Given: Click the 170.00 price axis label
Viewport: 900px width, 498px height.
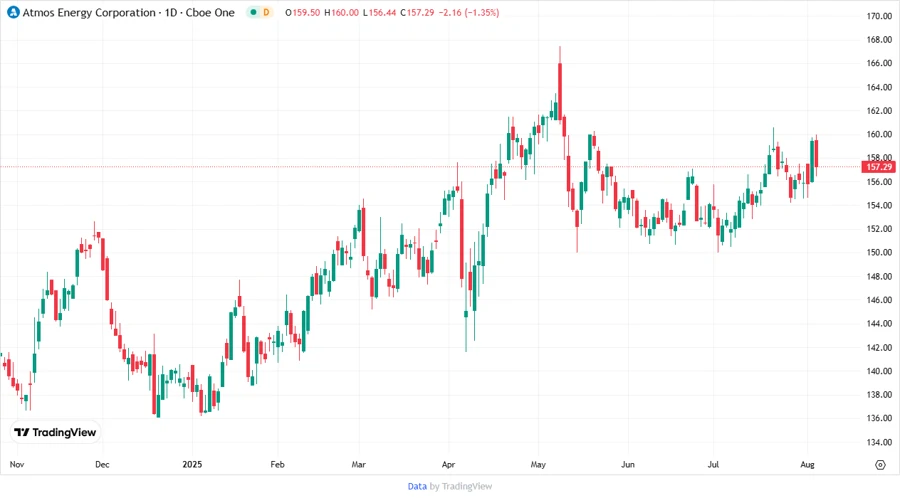Looking at the screenshot, I should (x=879, y=16).
